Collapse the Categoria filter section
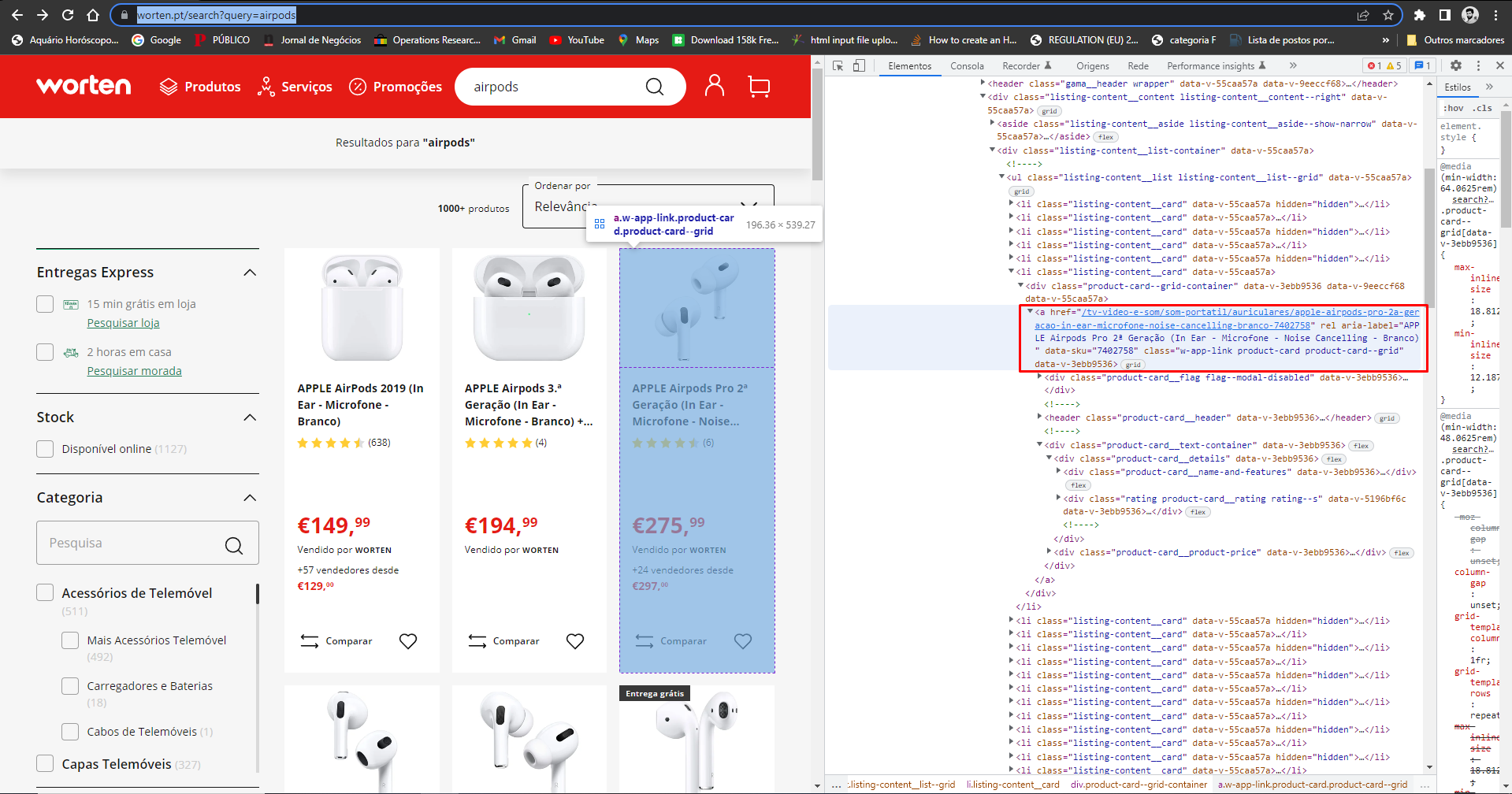The height and width of the screenshot is (794, 1512). [x=250, y=498]
